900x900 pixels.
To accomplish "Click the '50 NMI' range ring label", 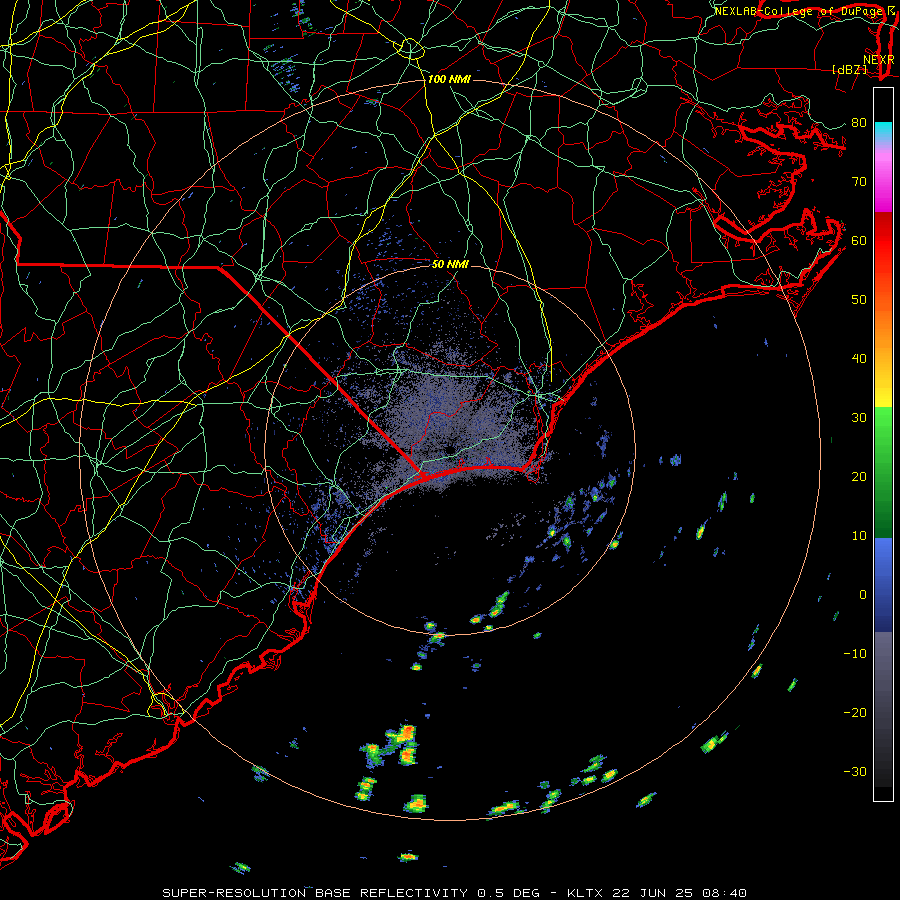I will pyautogui.click(x=450, y=264).
